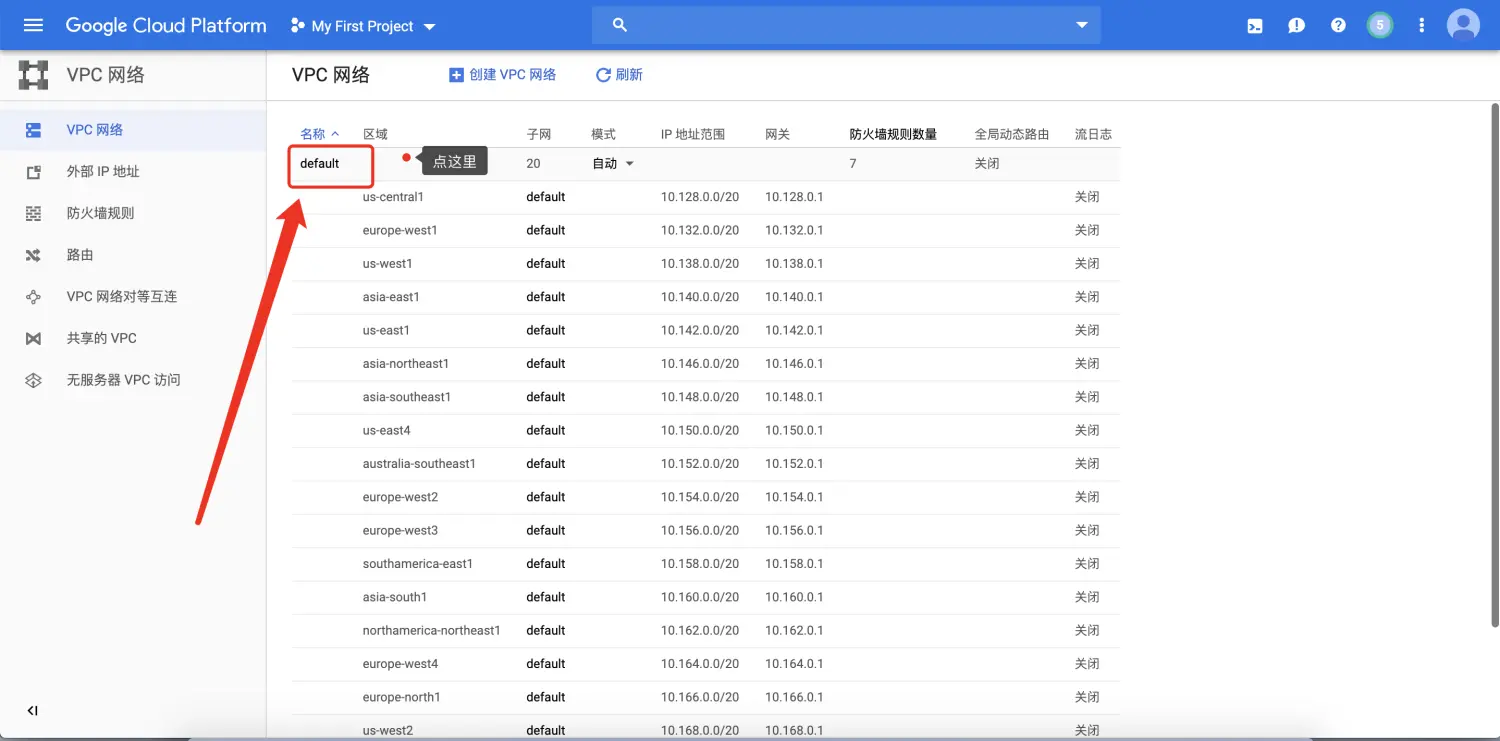Click 关闭 flow log for europe-west4
Screen dimensions: 1500x741
[1087, 664]
